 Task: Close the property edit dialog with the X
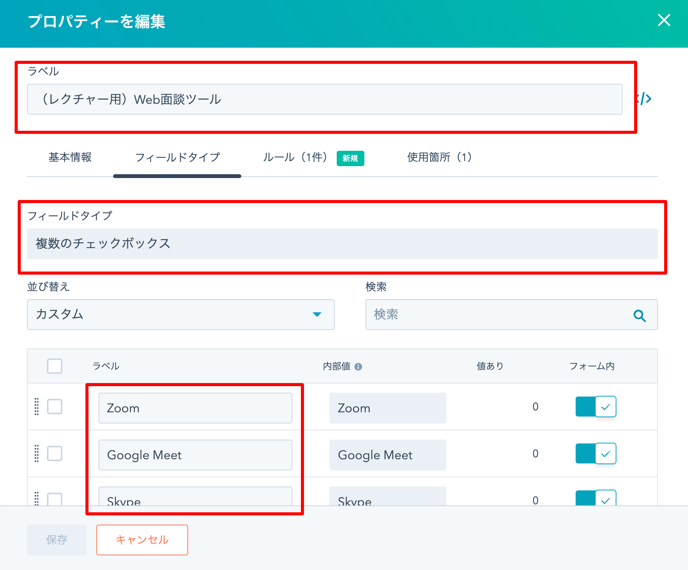(x=663, y=20)
